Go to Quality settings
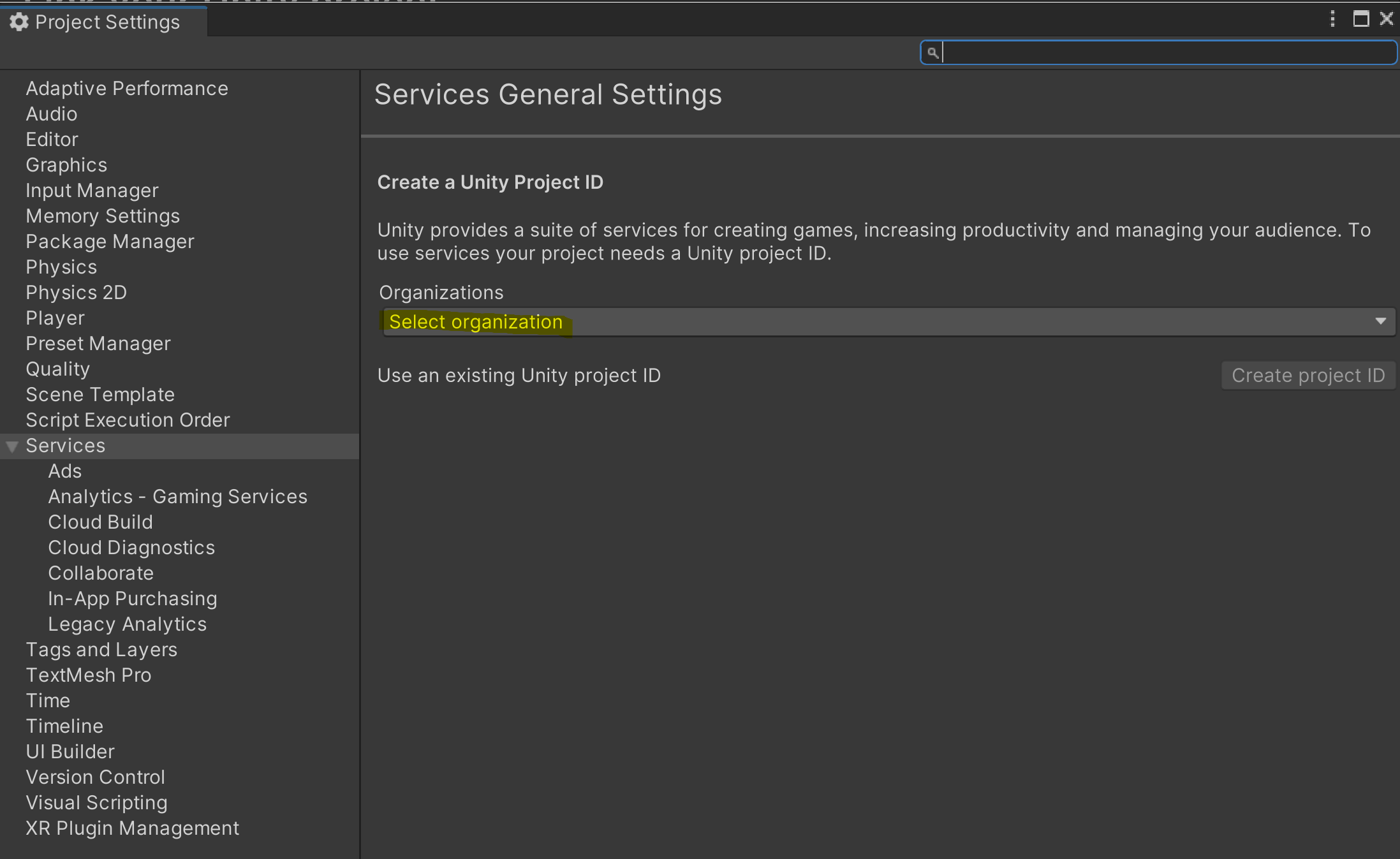The height and width of the screenshot is (859, 1400). point(58,369)
